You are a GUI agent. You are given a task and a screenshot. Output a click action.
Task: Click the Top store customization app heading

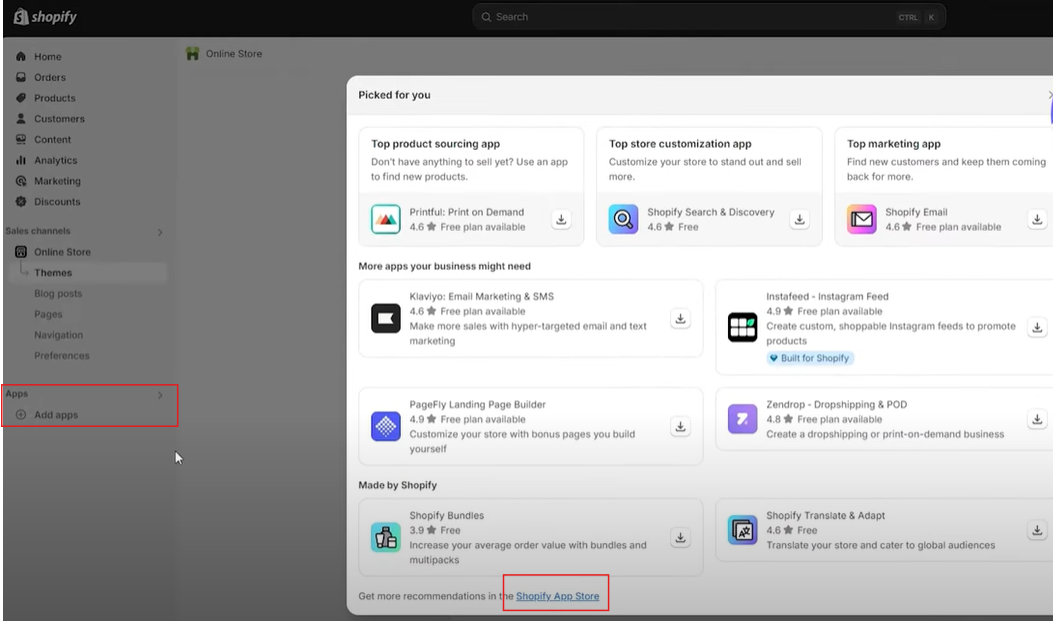[x=680, y=144]
